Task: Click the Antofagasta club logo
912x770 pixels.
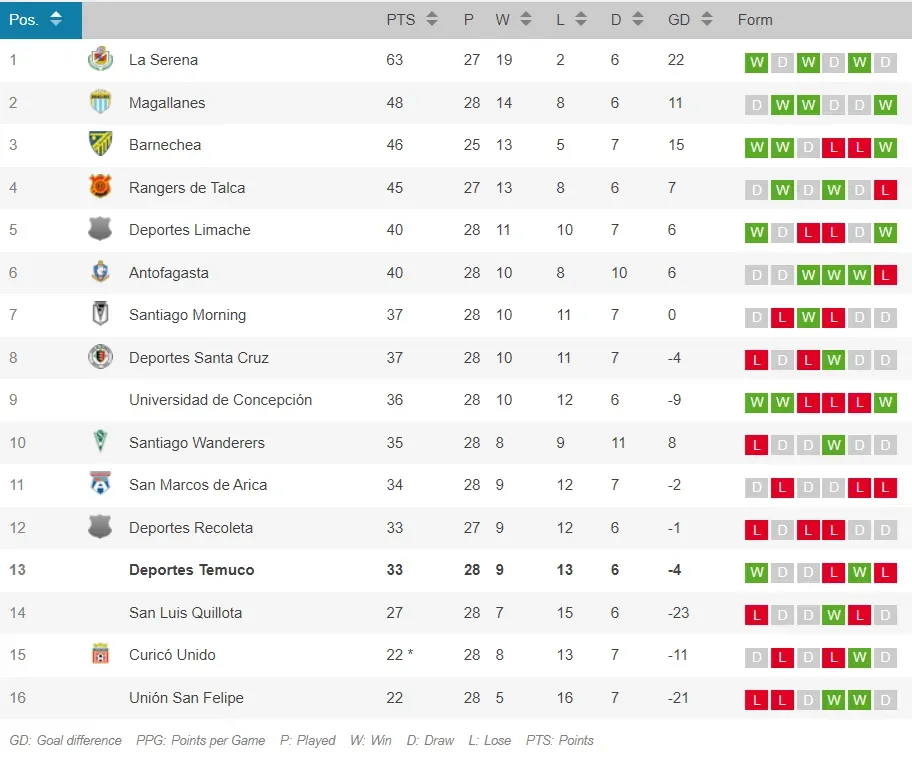Action: (100, 272)
